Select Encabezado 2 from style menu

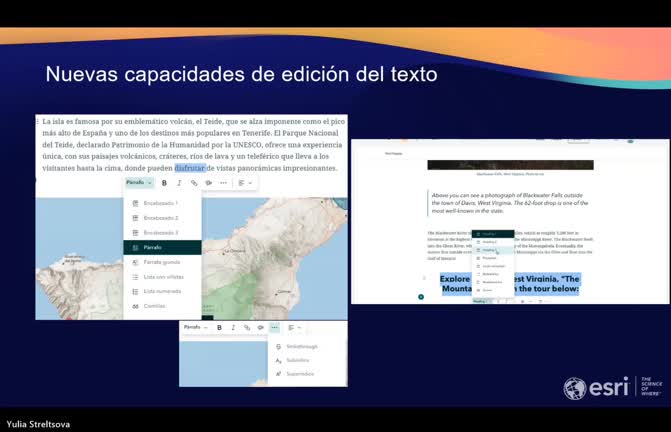coord(160,217)
